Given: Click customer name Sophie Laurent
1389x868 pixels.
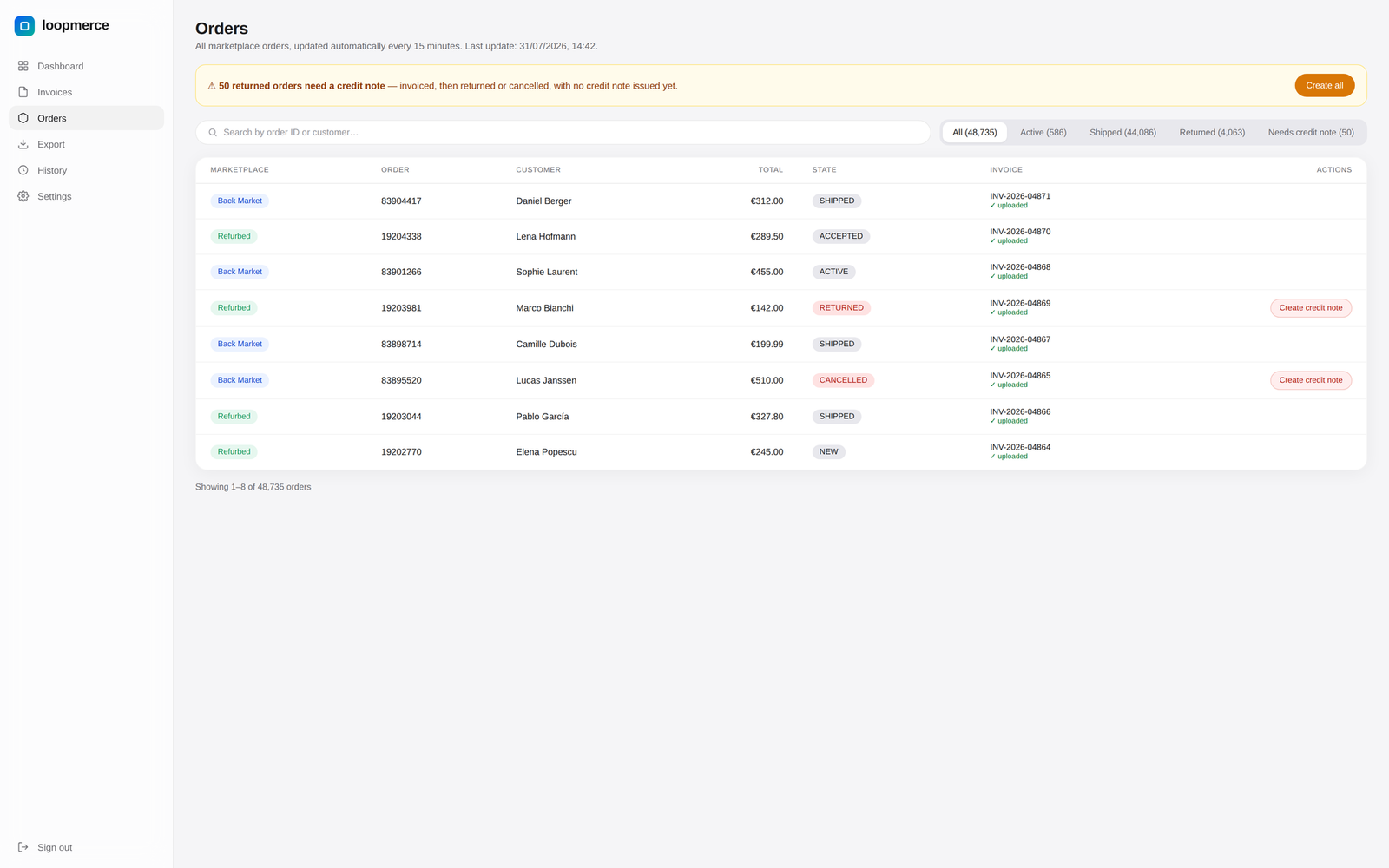Looking at the screenshot, I should (x=547, y=273).
